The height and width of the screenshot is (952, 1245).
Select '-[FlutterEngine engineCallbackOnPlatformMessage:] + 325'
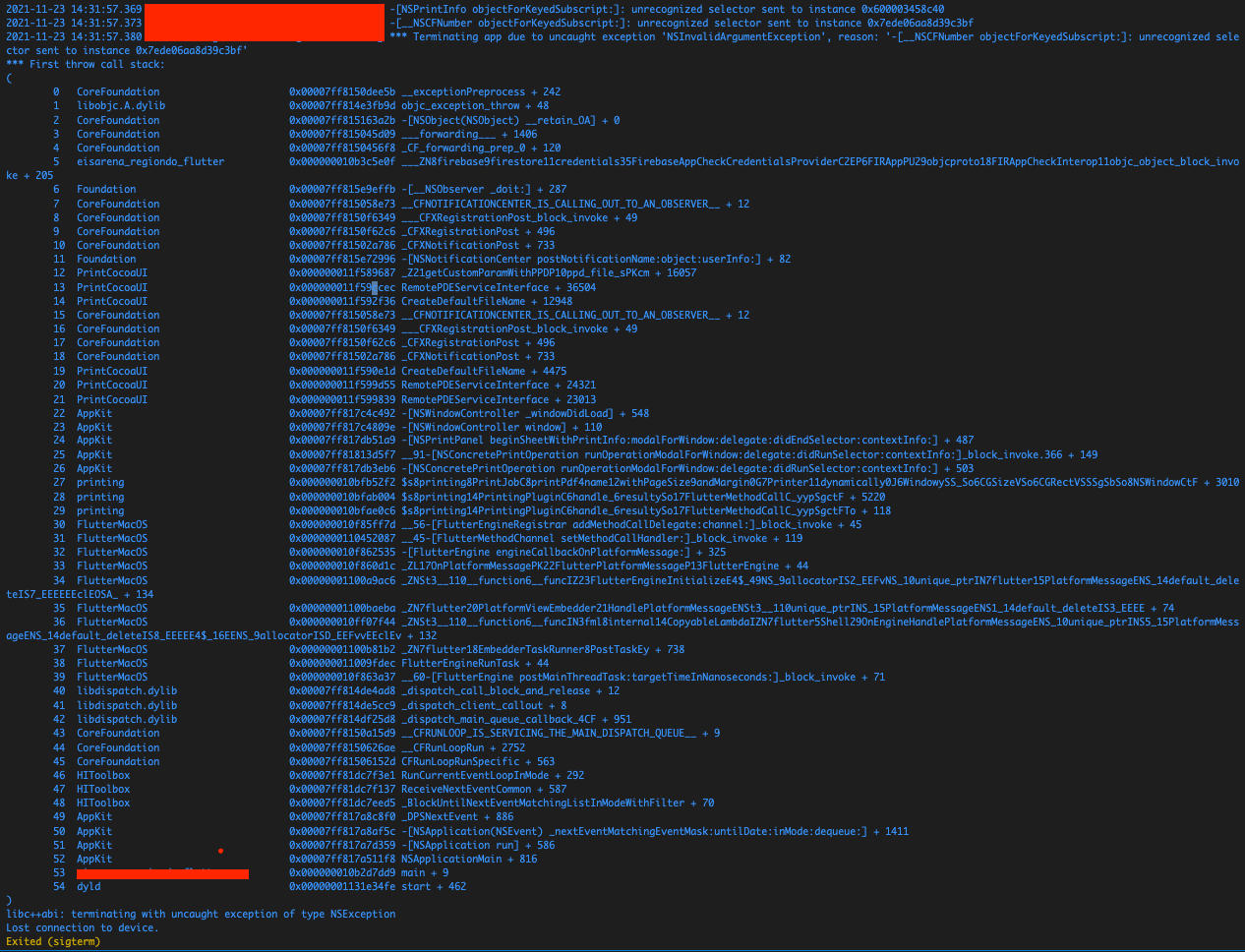[x=563, y=552]
